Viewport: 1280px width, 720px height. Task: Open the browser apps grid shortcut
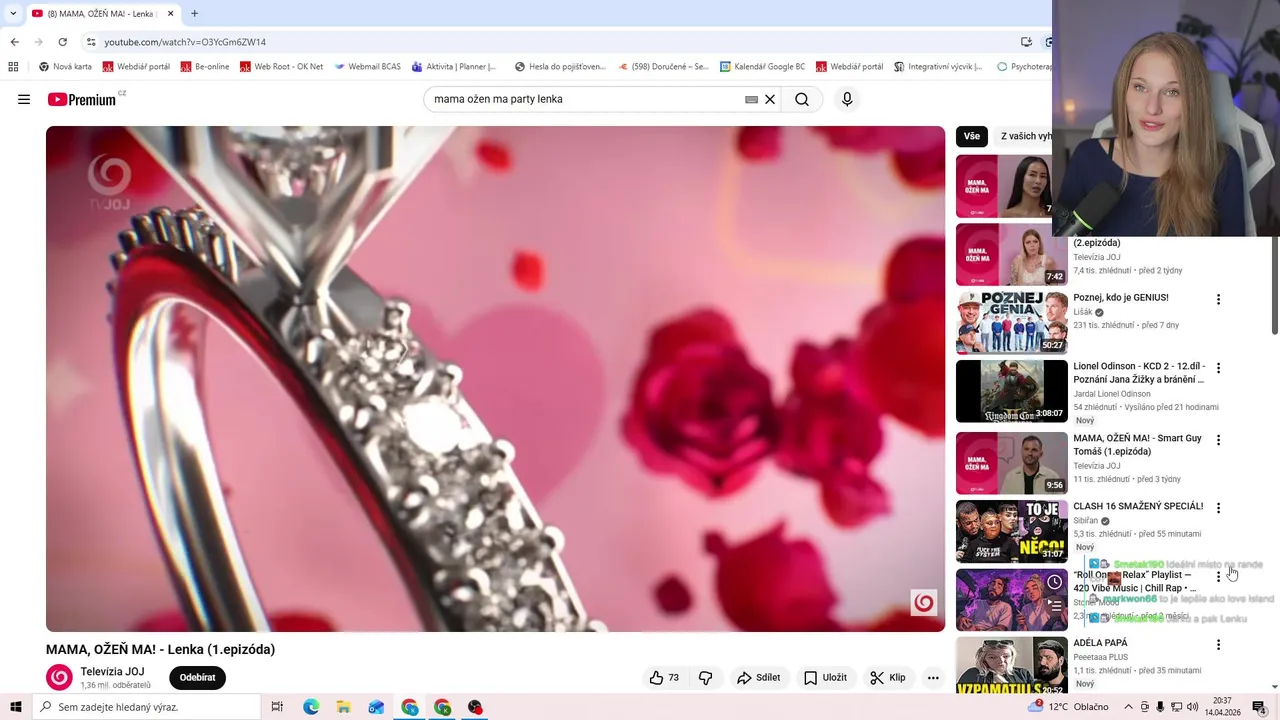pyautogui.click(x=13, y=67)
